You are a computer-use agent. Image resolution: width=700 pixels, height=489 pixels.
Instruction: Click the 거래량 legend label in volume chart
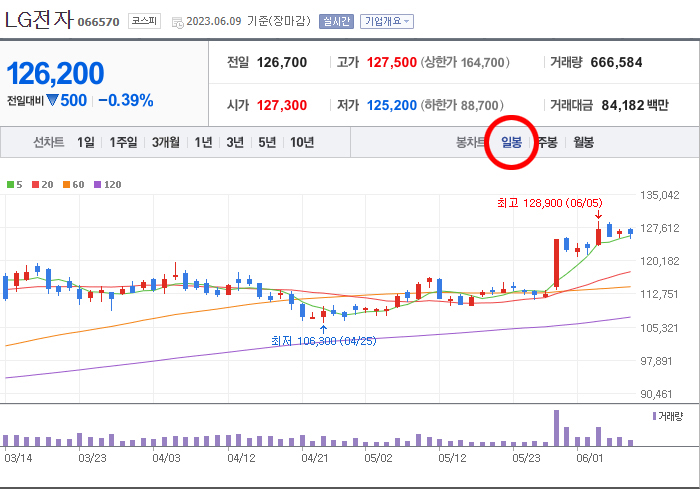[x=671, y=416]
